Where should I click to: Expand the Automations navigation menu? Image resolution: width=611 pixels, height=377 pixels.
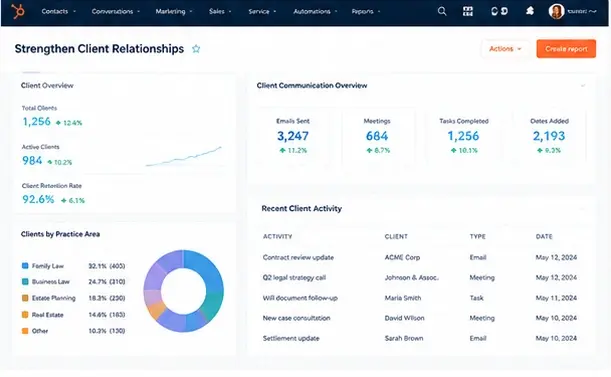point(315,11)
